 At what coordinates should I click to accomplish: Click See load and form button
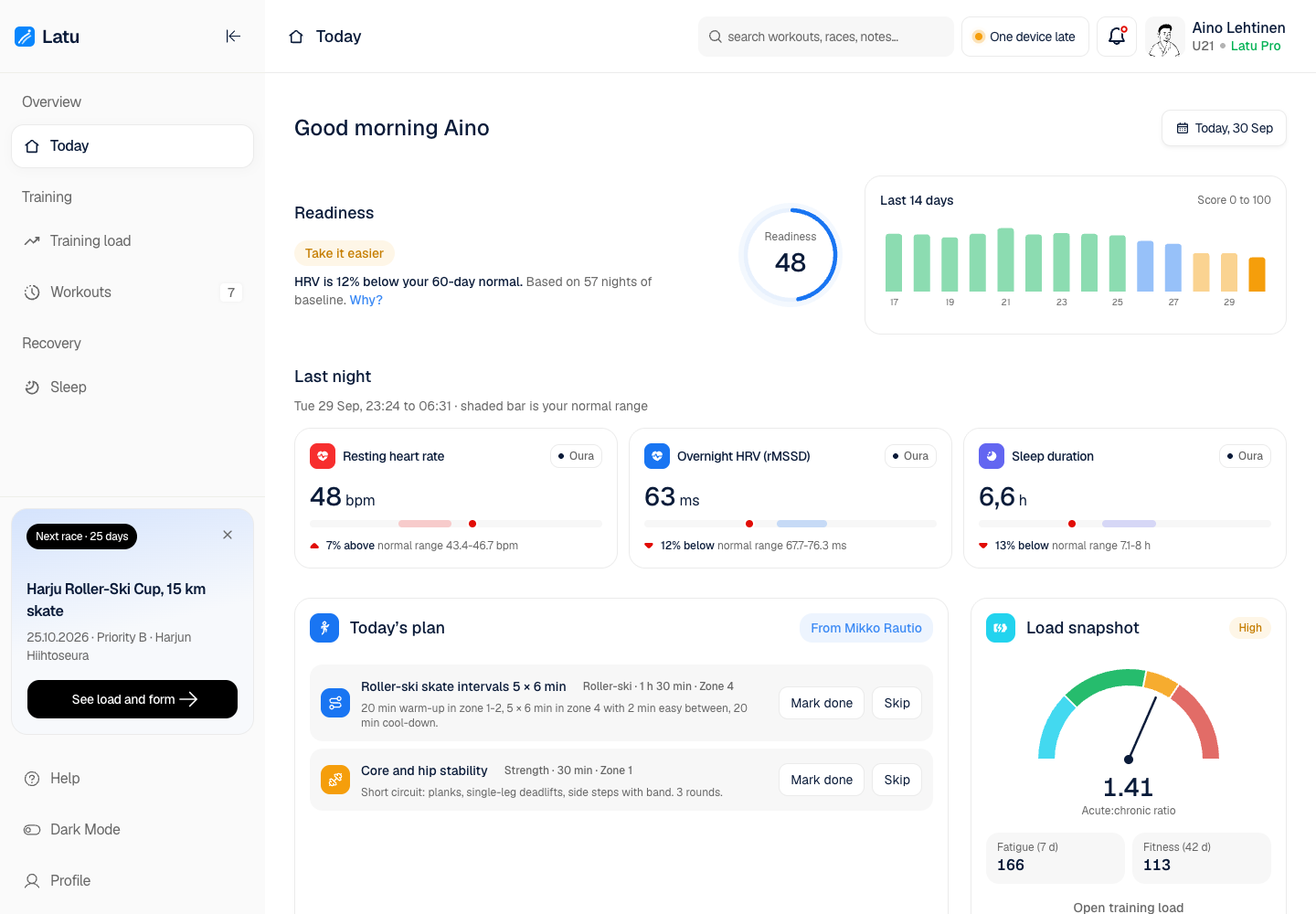coord(133,699)
